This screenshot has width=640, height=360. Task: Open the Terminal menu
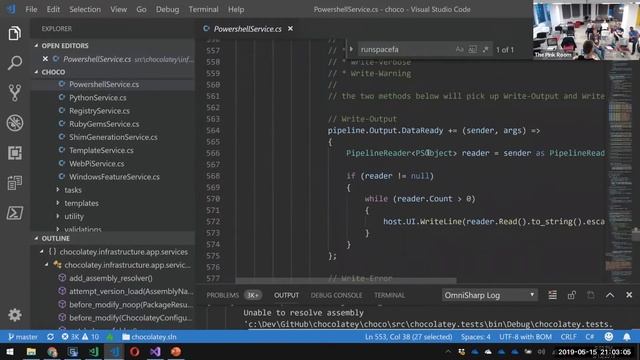click(x=203, y=9)
